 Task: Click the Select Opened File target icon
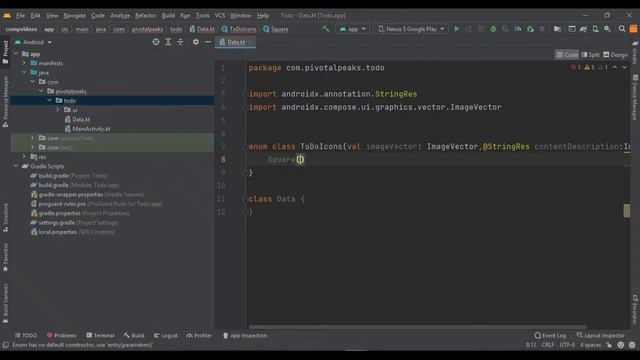[156, 42]
